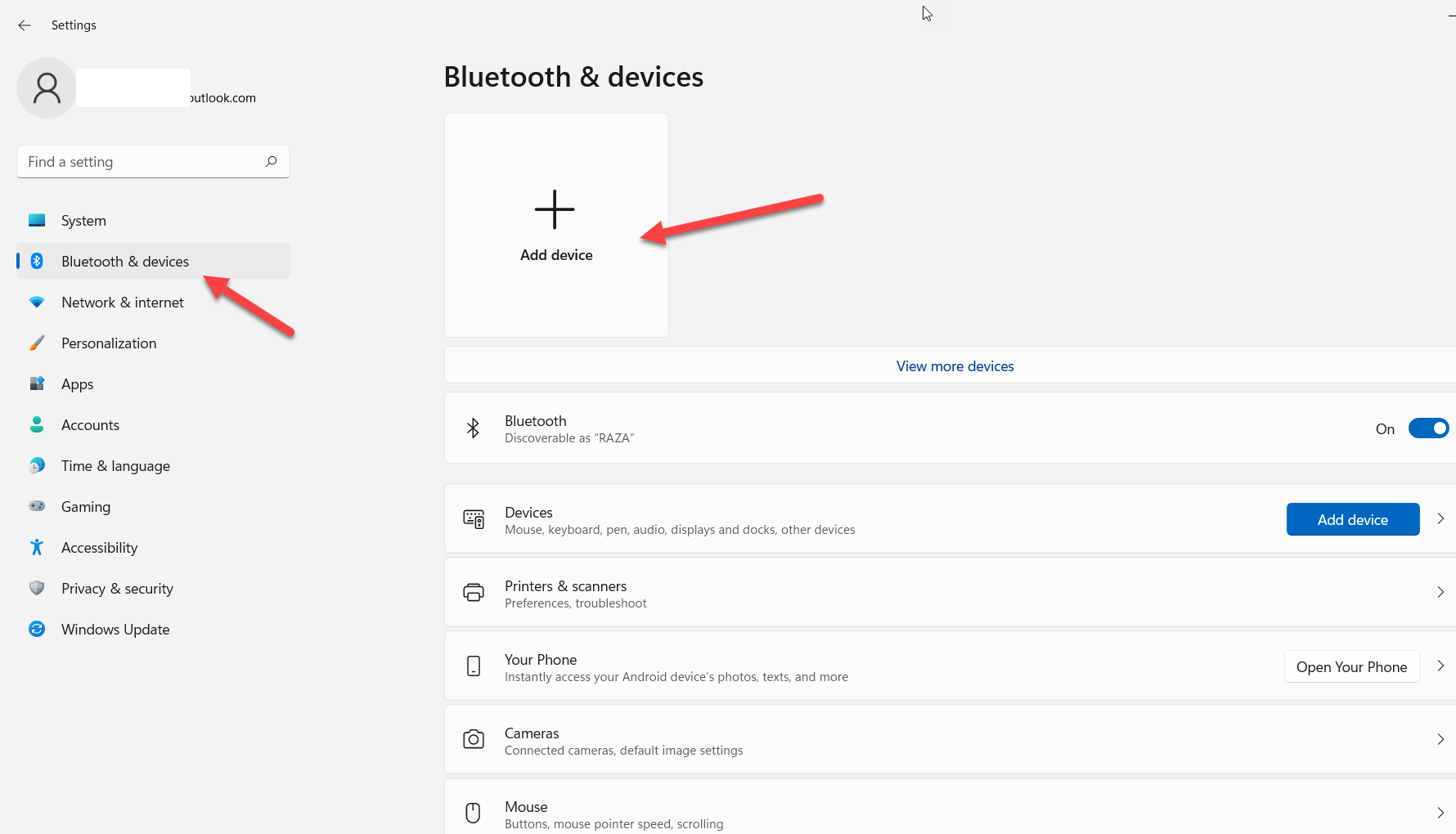
Task: Click the View more devices link
Action: (955, 366)
